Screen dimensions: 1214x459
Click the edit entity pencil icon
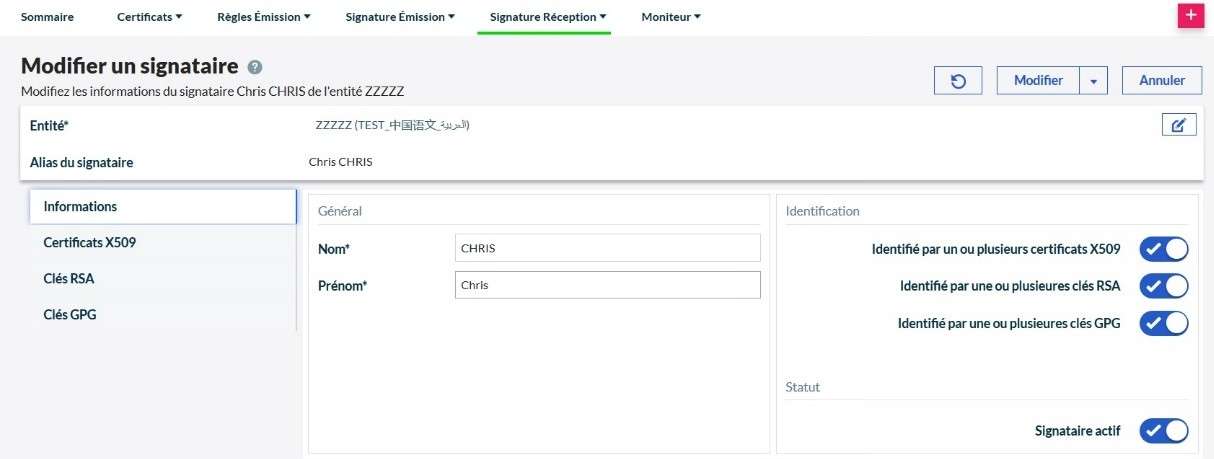(x=1178, y=125)
